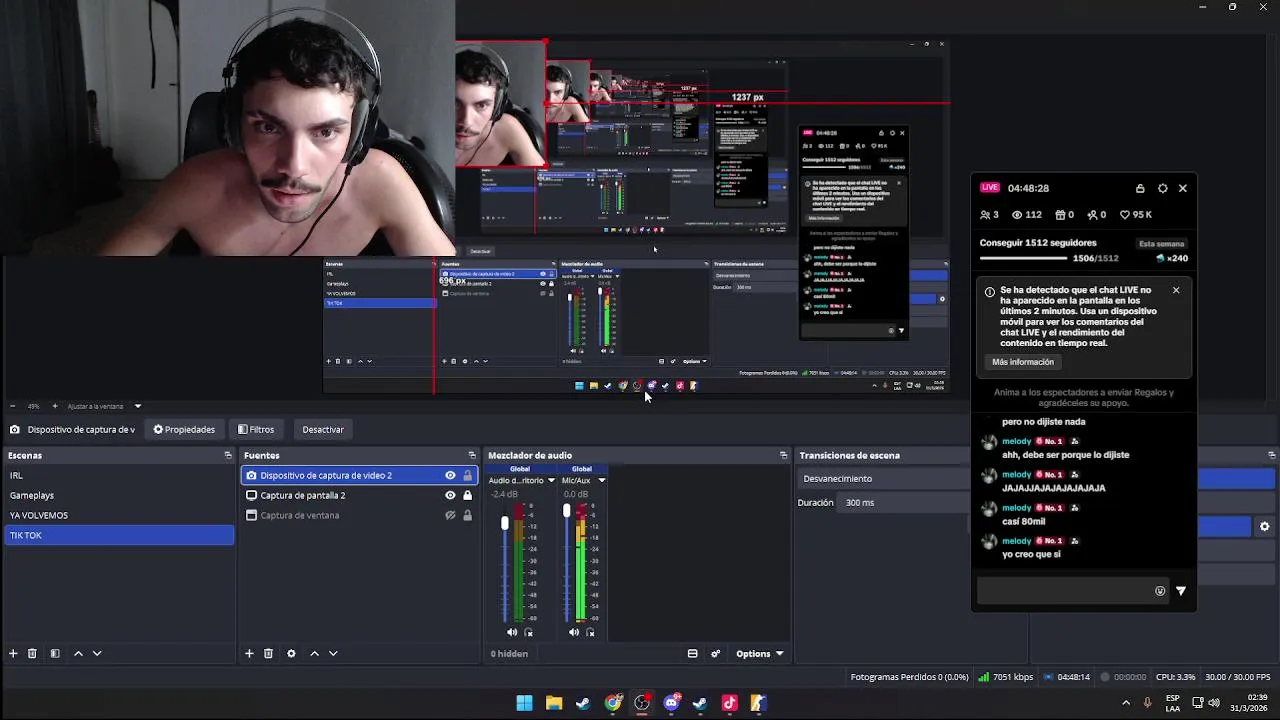Add a new scene with plus icon

(x=13, y=653)
